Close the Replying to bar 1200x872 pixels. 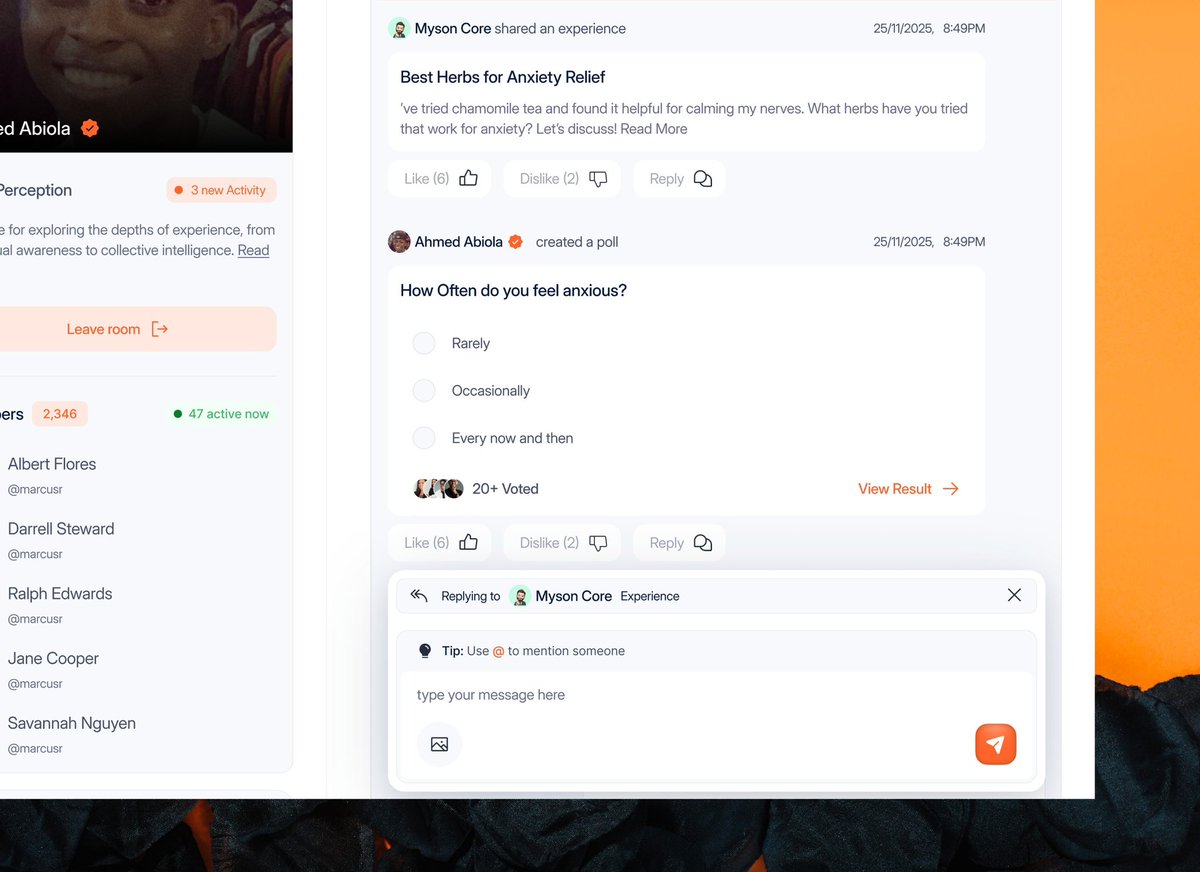[x=1014, y=595]
